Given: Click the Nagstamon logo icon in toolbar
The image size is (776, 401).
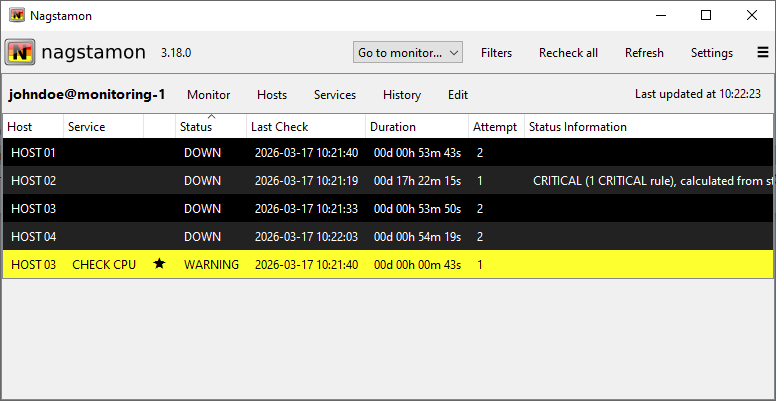Looking at the screenshot, I should pyautogui.click(x=21, y=52).
